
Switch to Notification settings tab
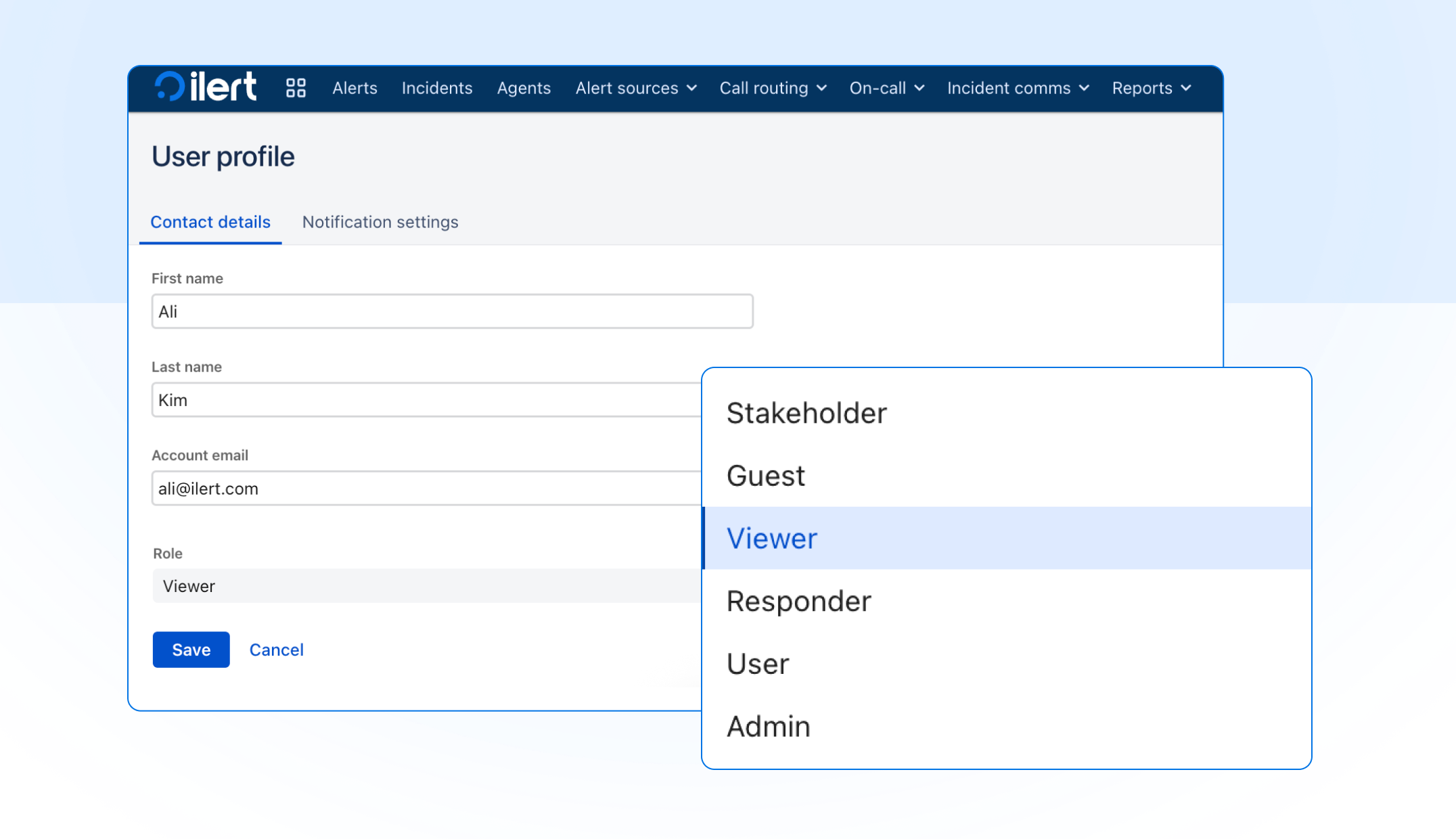(380, 222)
